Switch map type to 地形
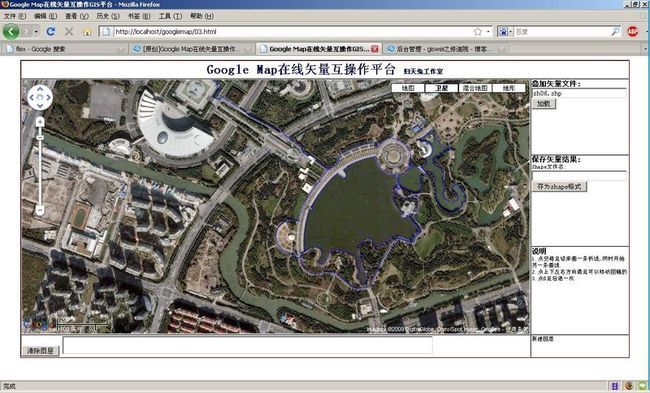The width and height of the screenshot is (650, 393). [509, 88]
